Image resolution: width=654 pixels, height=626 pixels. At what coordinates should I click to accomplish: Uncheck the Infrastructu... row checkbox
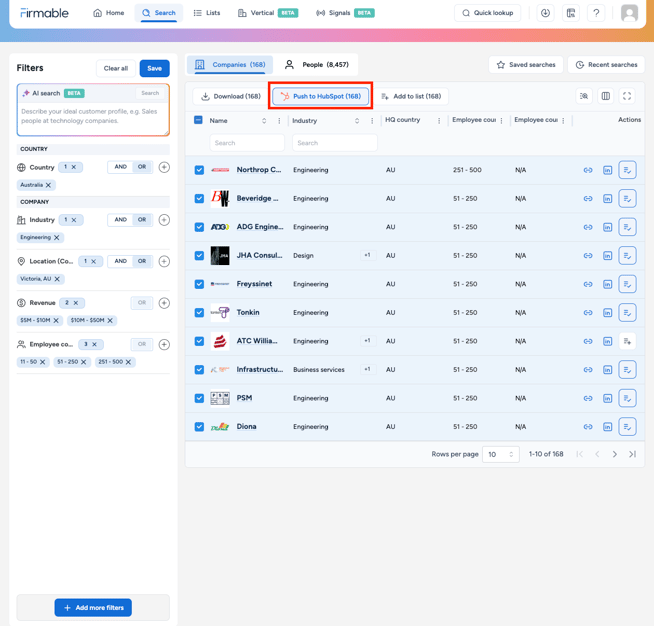pyautogui.click(x=199, y=370)
